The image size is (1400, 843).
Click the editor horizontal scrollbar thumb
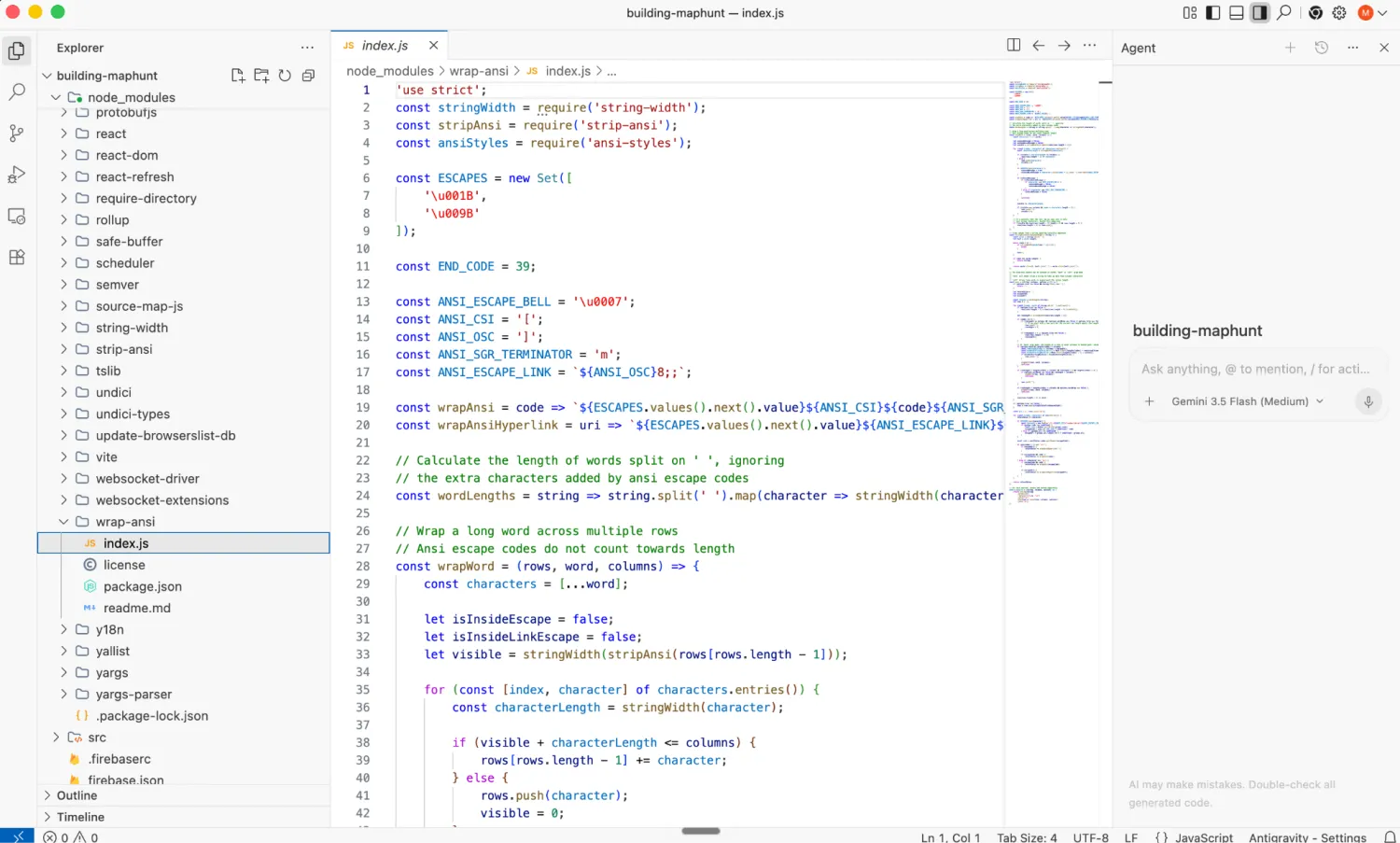(x=701, y=830)
